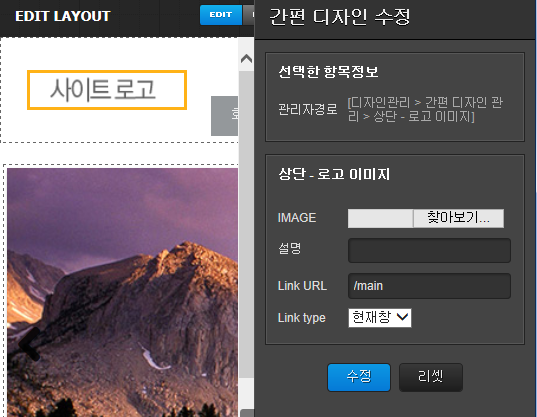
Task: Click the 관리자경로 breadcrumb path text
Action: tap(425, 110)
